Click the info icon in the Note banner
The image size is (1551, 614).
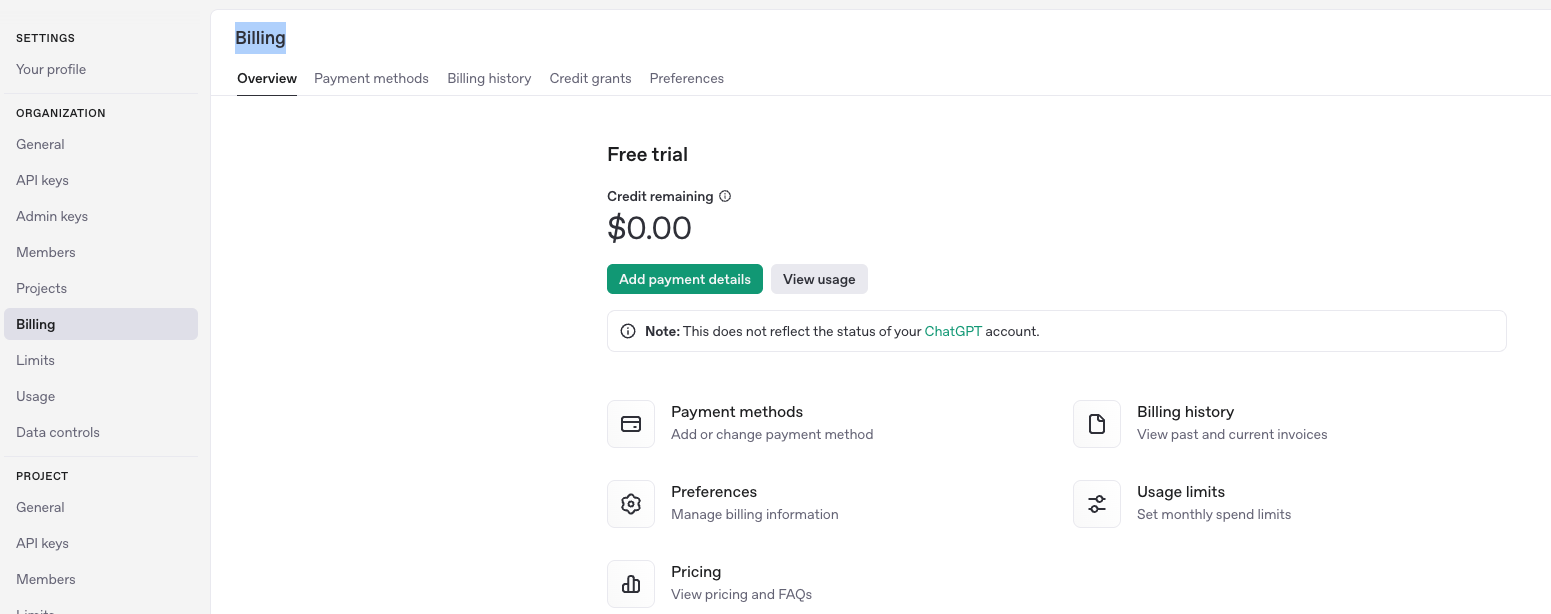tap(628, 331)
